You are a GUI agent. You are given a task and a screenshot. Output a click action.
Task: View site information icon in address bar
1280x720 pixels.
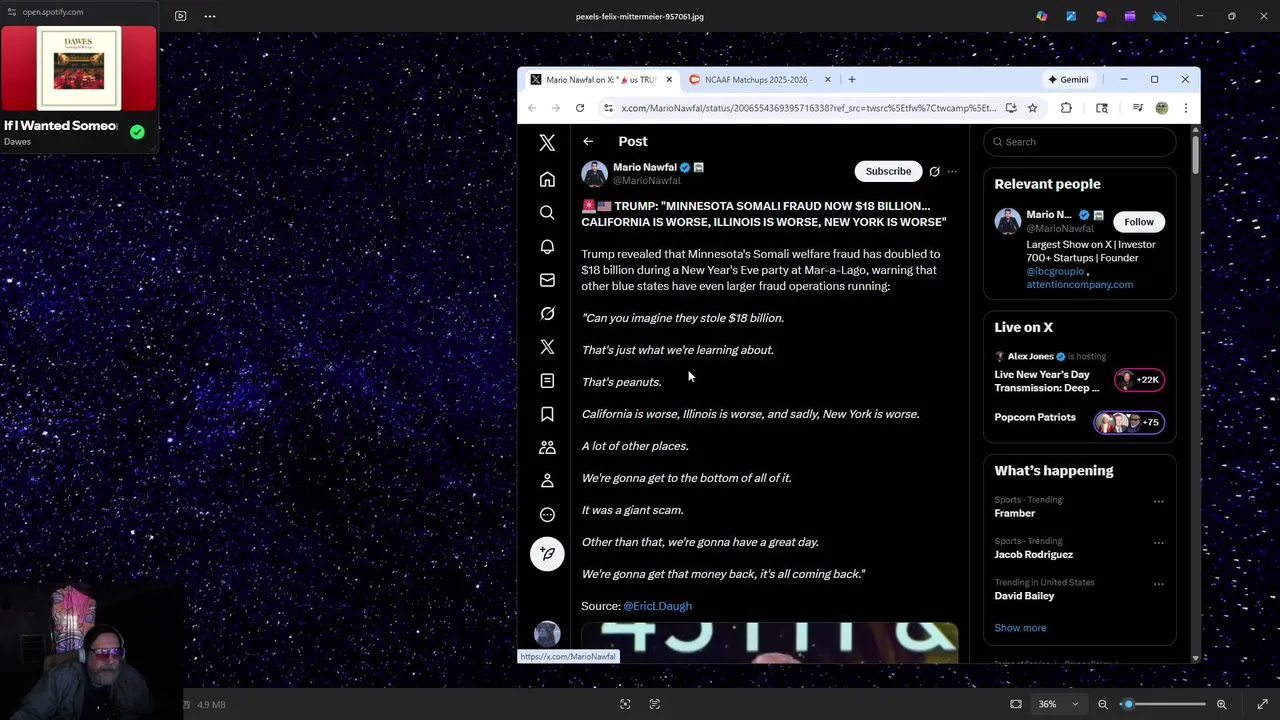click(607, 108)
